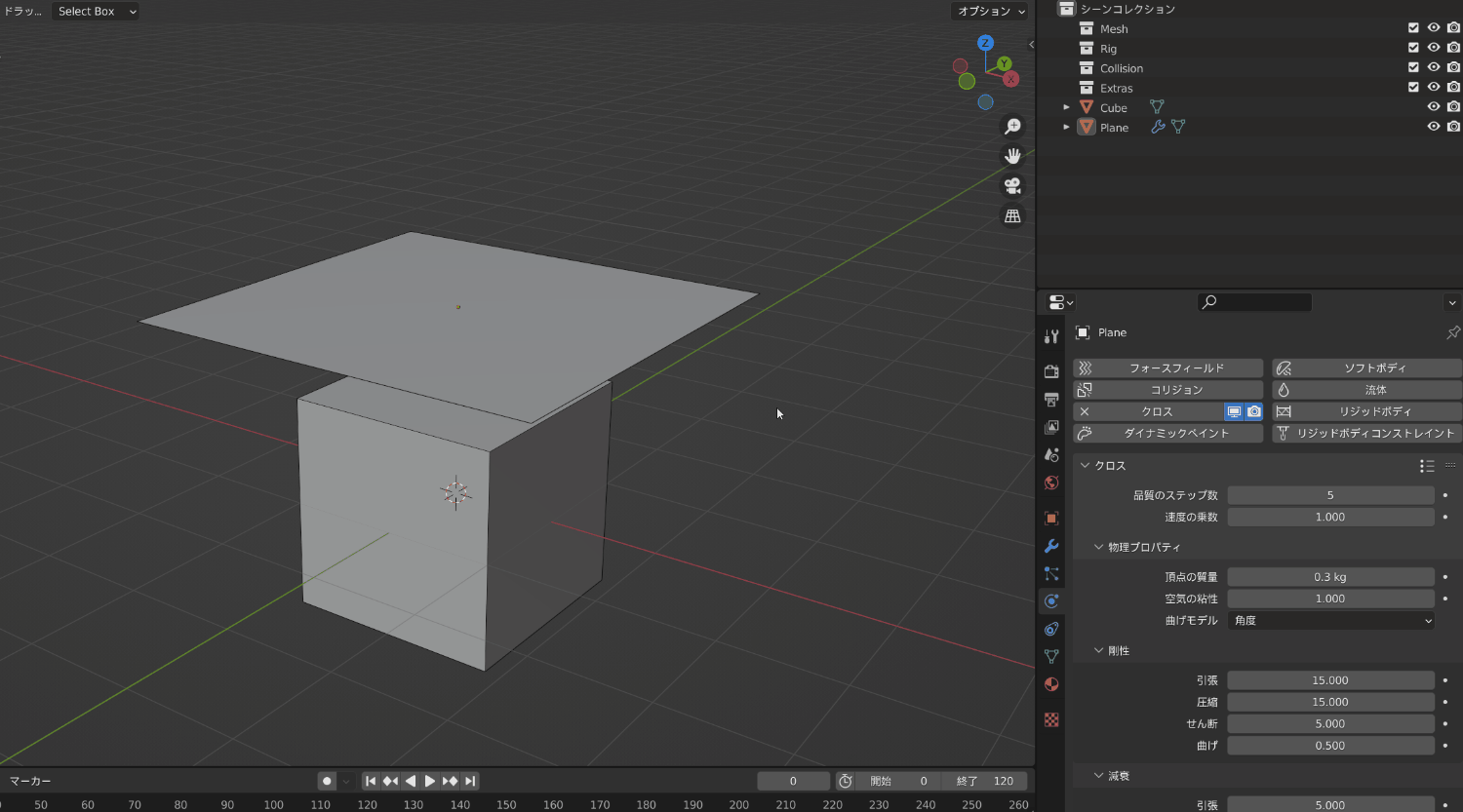The image size is (1463, 812).
Task: Add リジッドボディ physics
Action: [1367, 411]
